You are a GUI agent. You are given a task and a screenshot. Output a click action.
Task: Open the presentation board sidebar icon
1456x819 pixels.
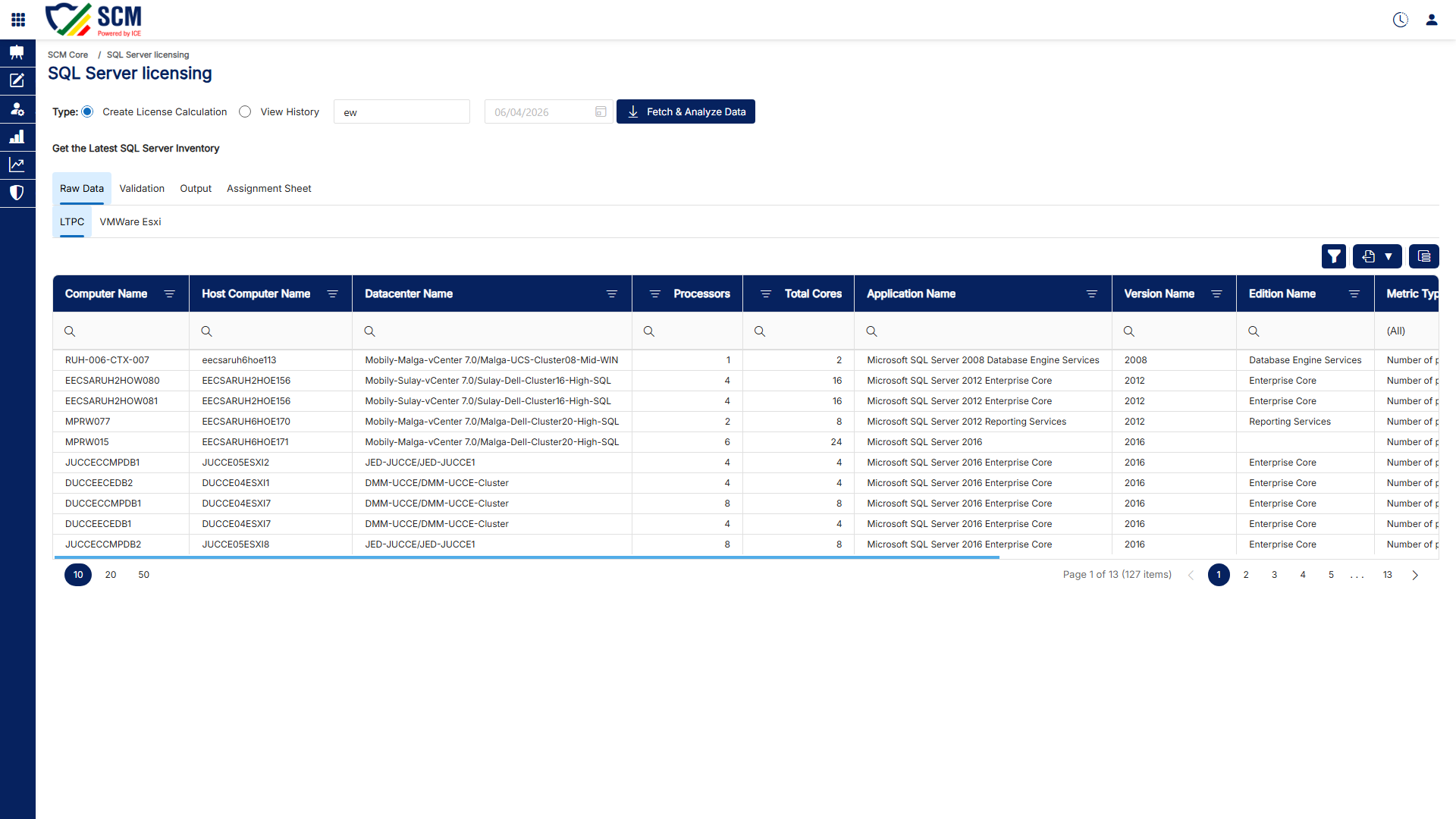click(x=17, y=52)
